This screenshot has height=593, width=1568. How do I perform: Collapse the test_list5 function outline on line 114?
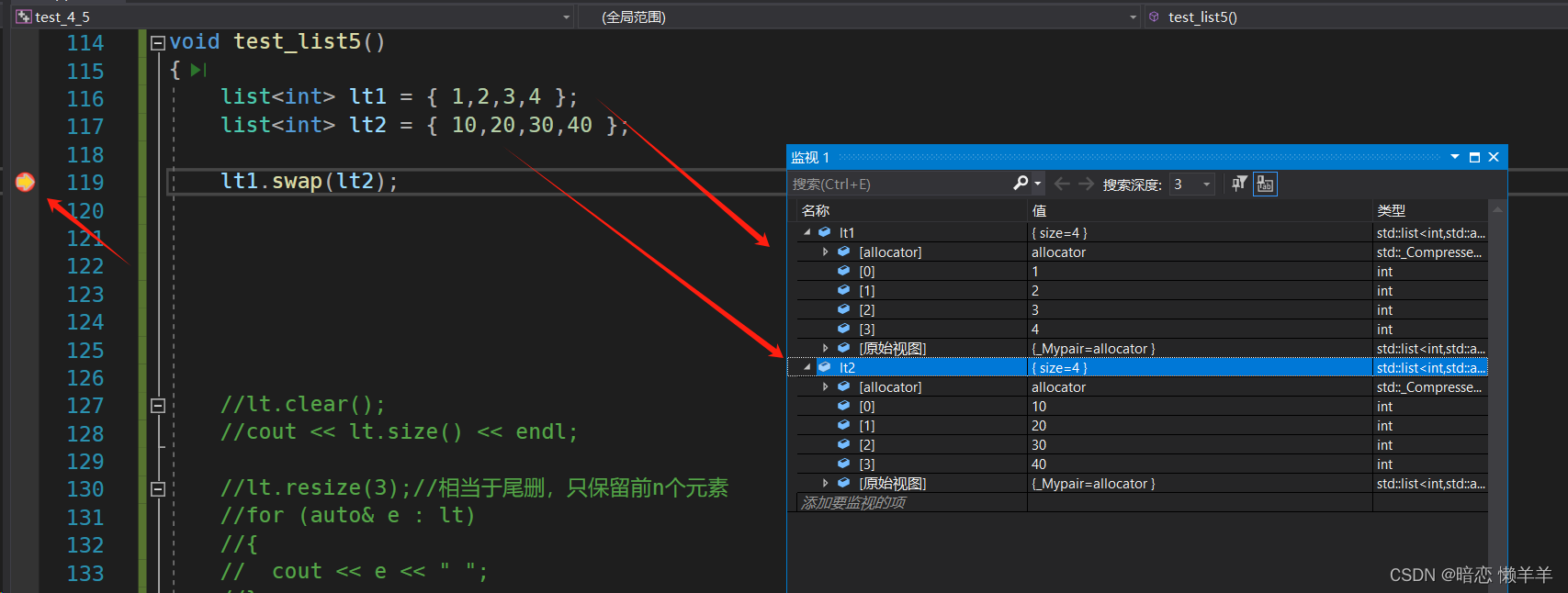click(x=157, y=42)
